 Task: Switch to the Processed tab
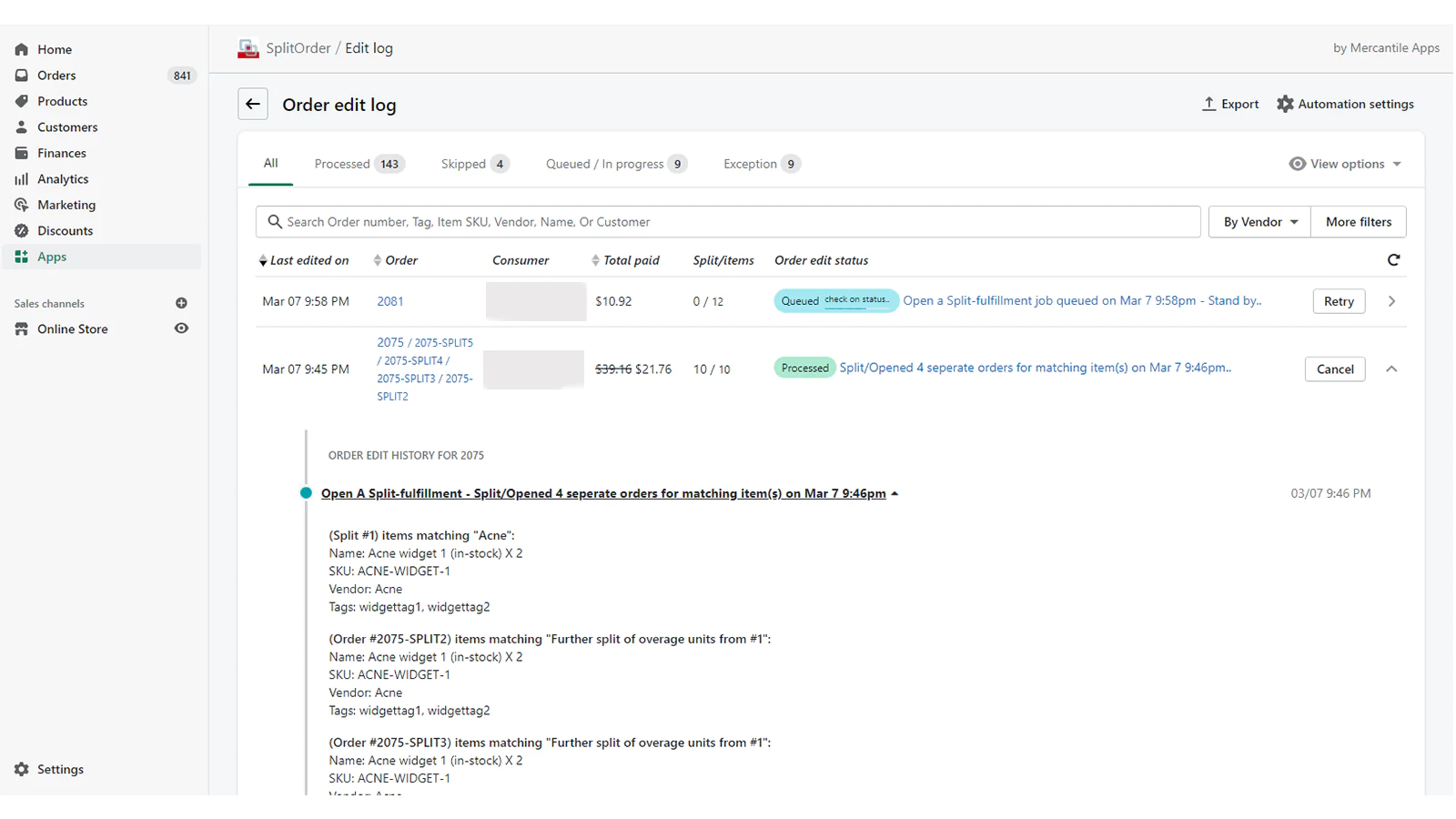point(342,164)
